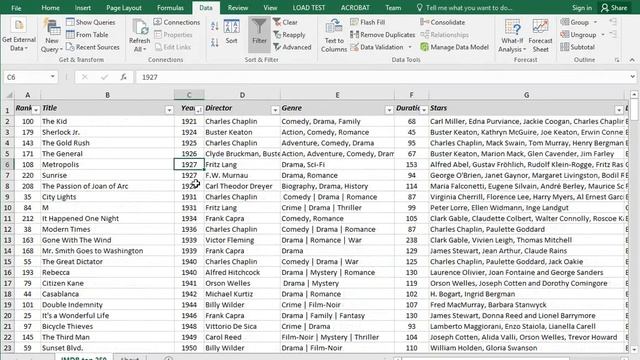
Task: Open the Rank column filter dropdown
Action: tap(36, 110)
